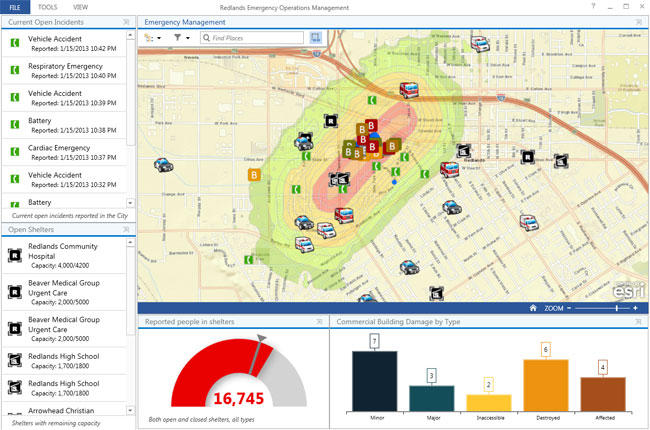Select the Cardiac Emergency incident
This screenshot has width=650, height=430.
point(64,152)
